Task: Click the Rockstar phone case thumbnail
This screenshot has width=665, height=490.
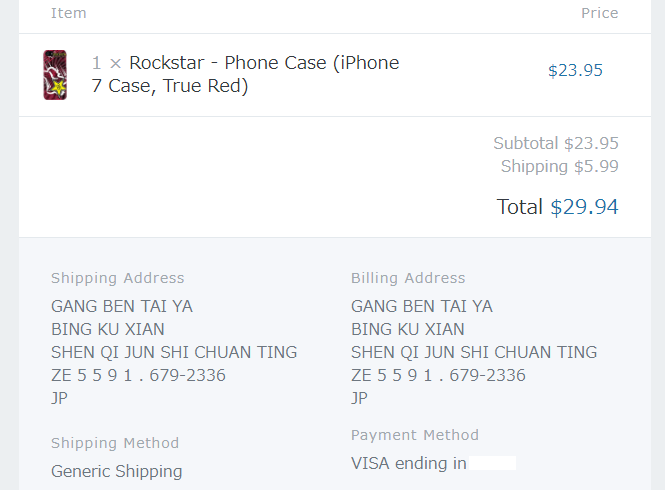Action: [55, 75]
